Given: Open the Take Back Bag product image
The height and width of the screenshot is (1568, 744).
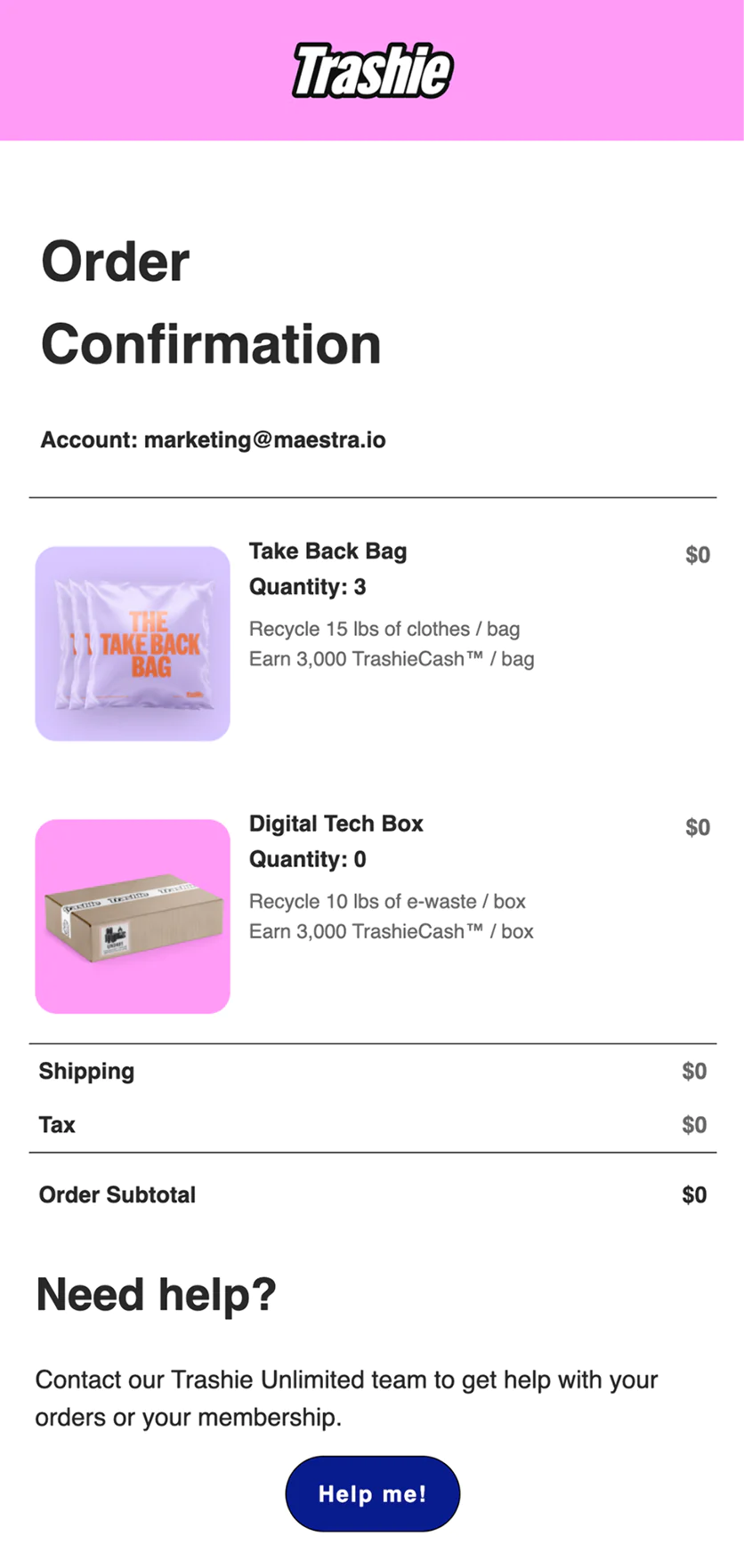Looking at the screenshot, I should [x=133, y=643].
